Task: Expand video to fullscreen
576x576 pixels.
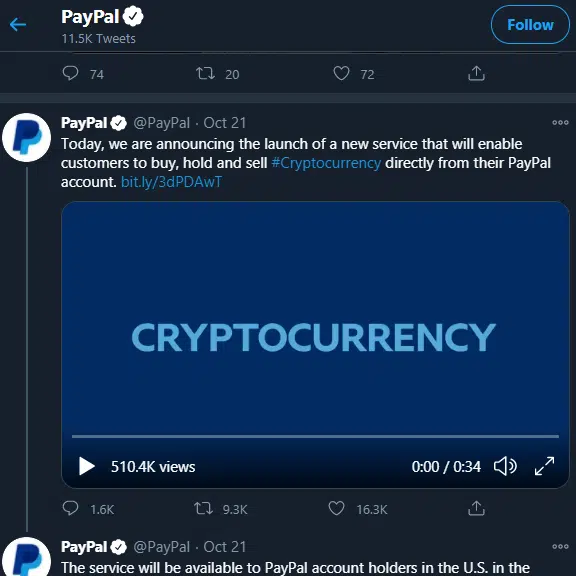Action: point(544,466)
